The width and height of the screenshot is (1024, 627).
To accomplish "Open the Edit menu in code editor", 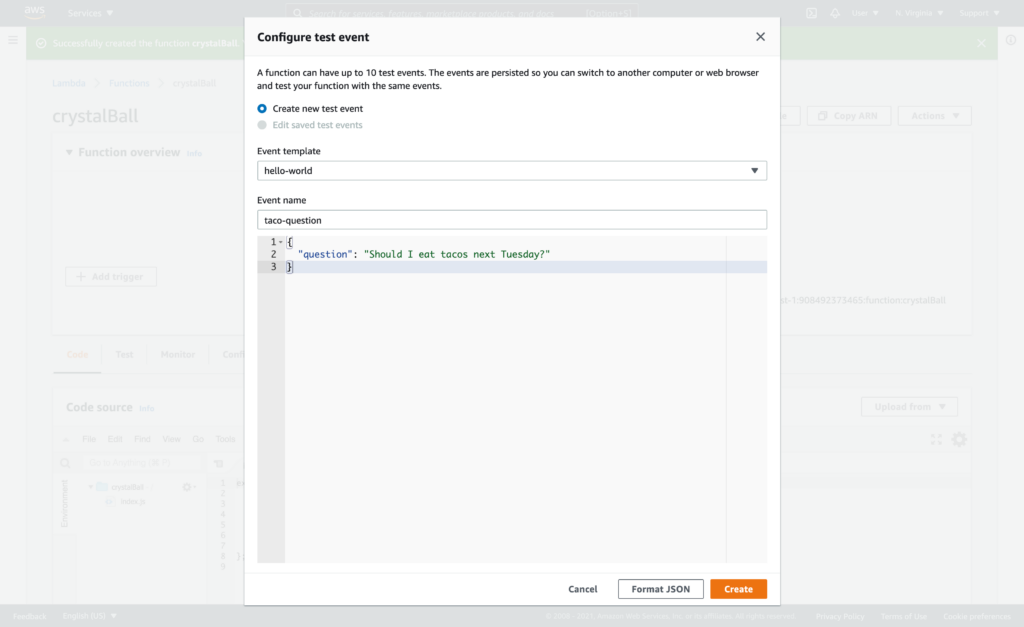I will pyautogui.click(x=115, y=439).
